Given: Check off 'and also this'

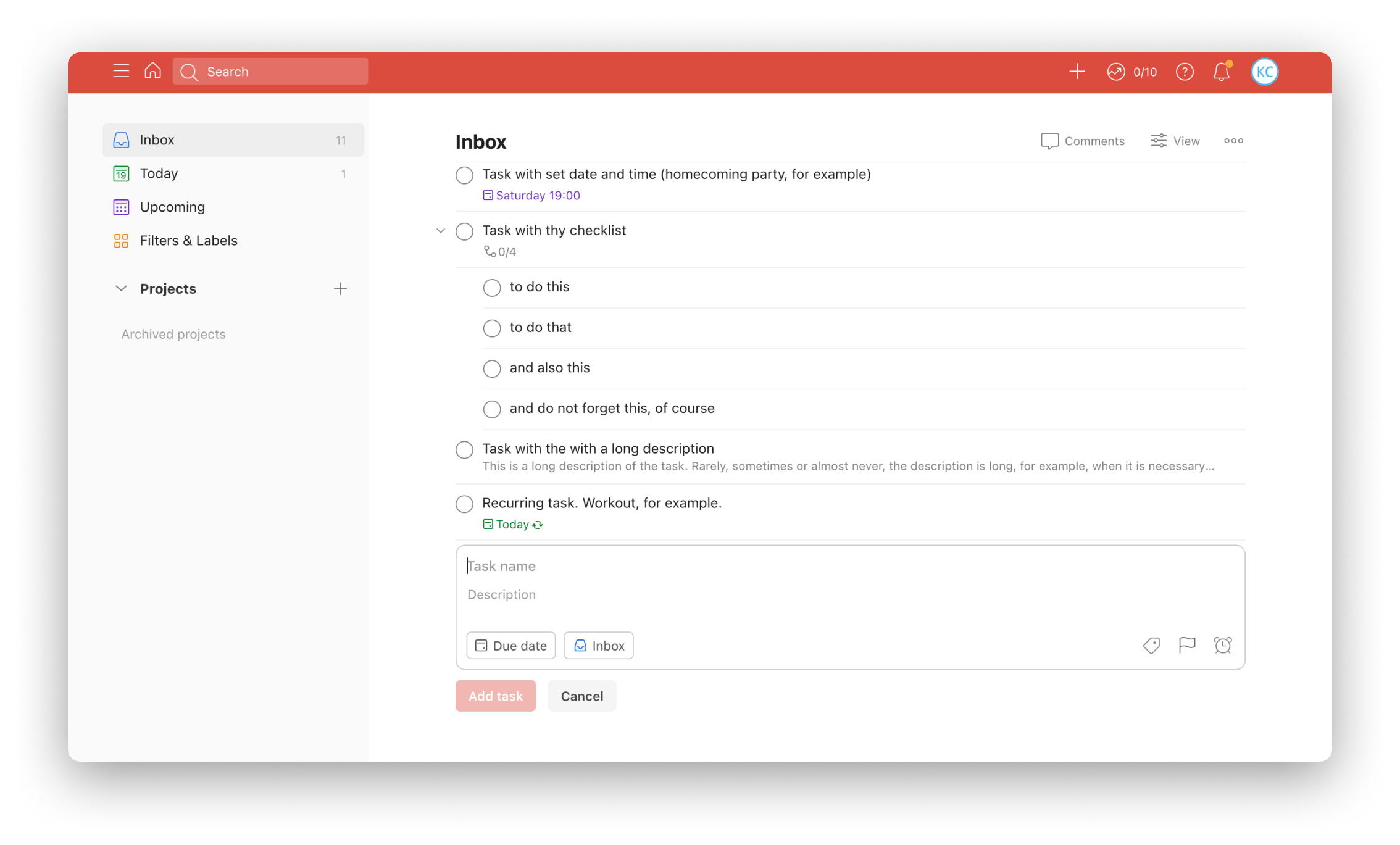Looking at the screenshot, I should (x=492, y=368).
